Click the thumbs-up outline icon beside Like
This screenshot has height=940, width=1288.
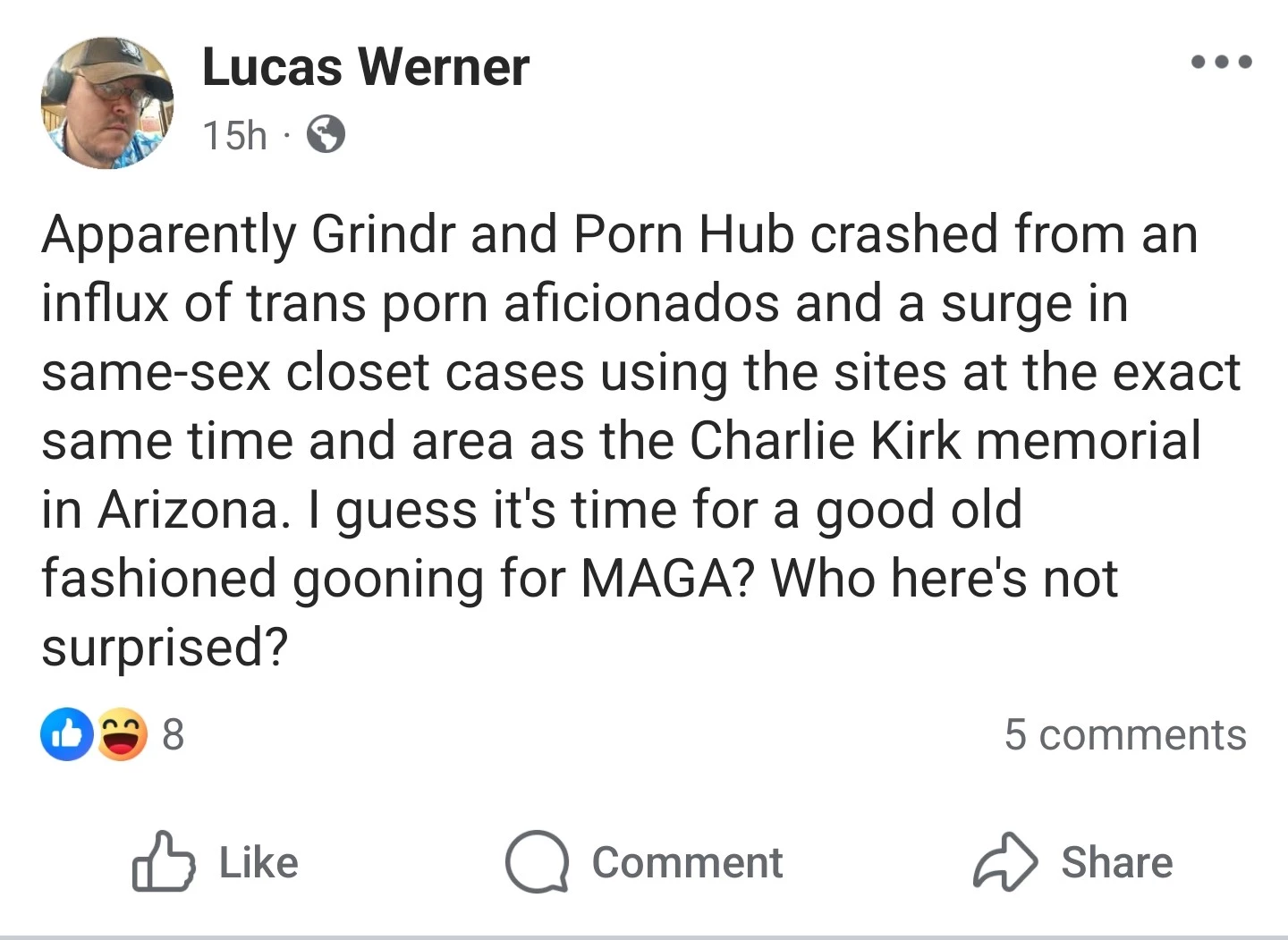(x=163, y=862)
